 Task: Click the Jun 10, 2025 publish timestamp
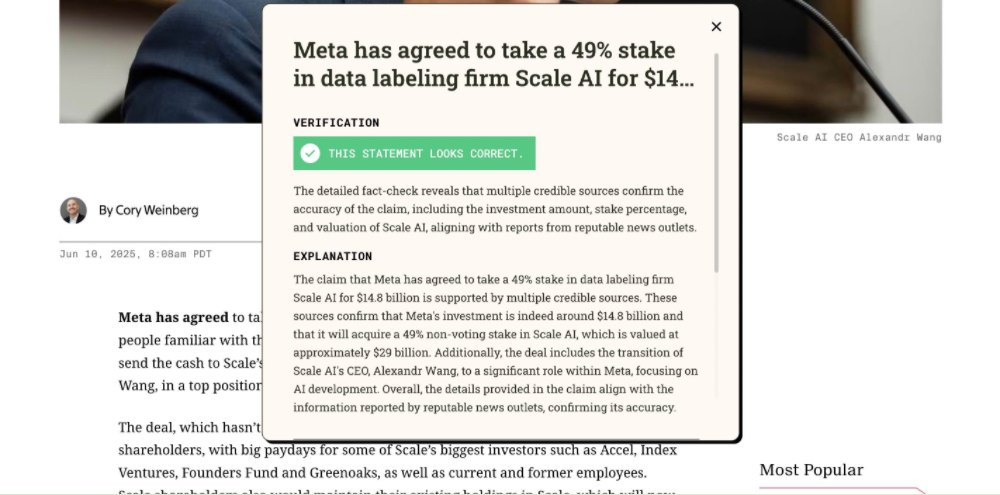coord(135,254)
